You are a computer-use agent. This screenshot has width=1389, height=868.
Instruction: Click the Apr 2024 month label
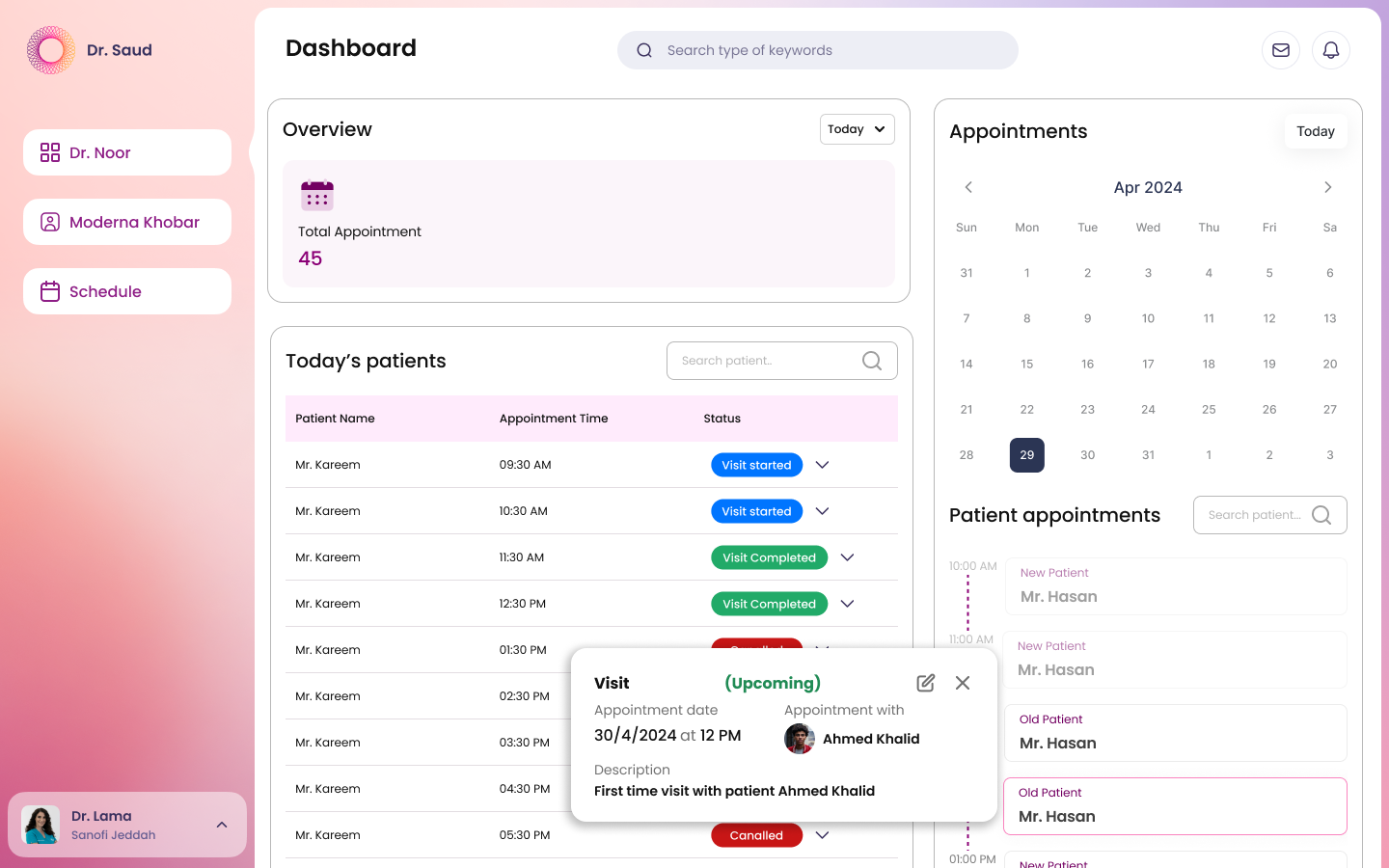click(1148, 187)
